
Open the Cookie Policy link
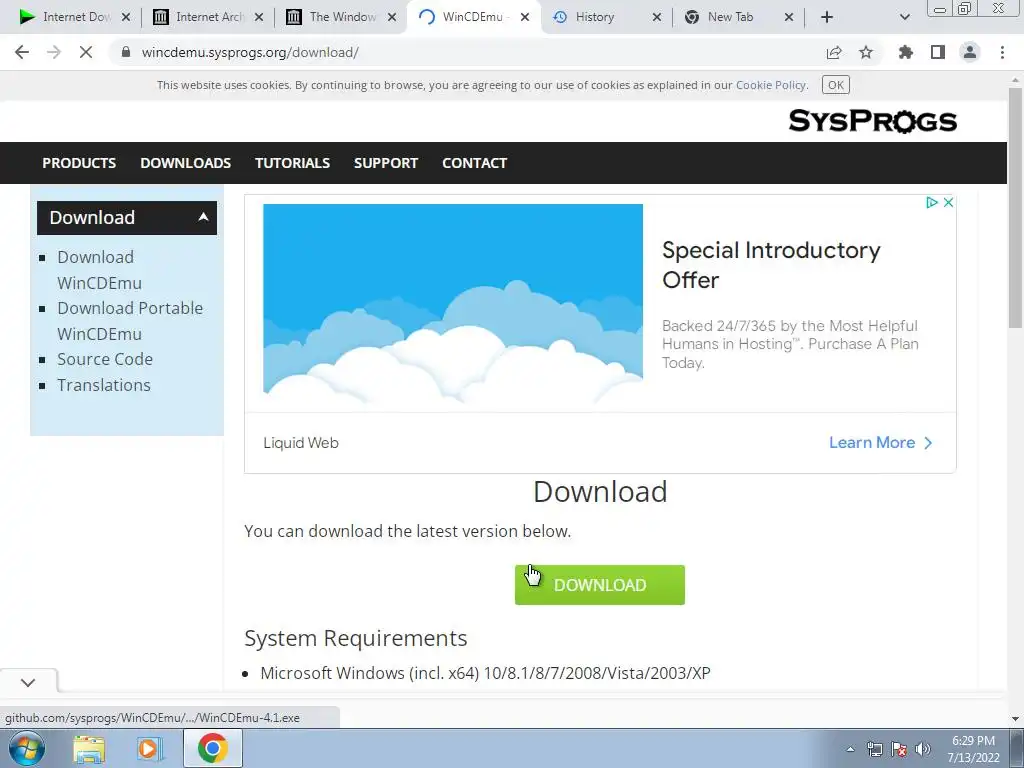coord(771,85)
